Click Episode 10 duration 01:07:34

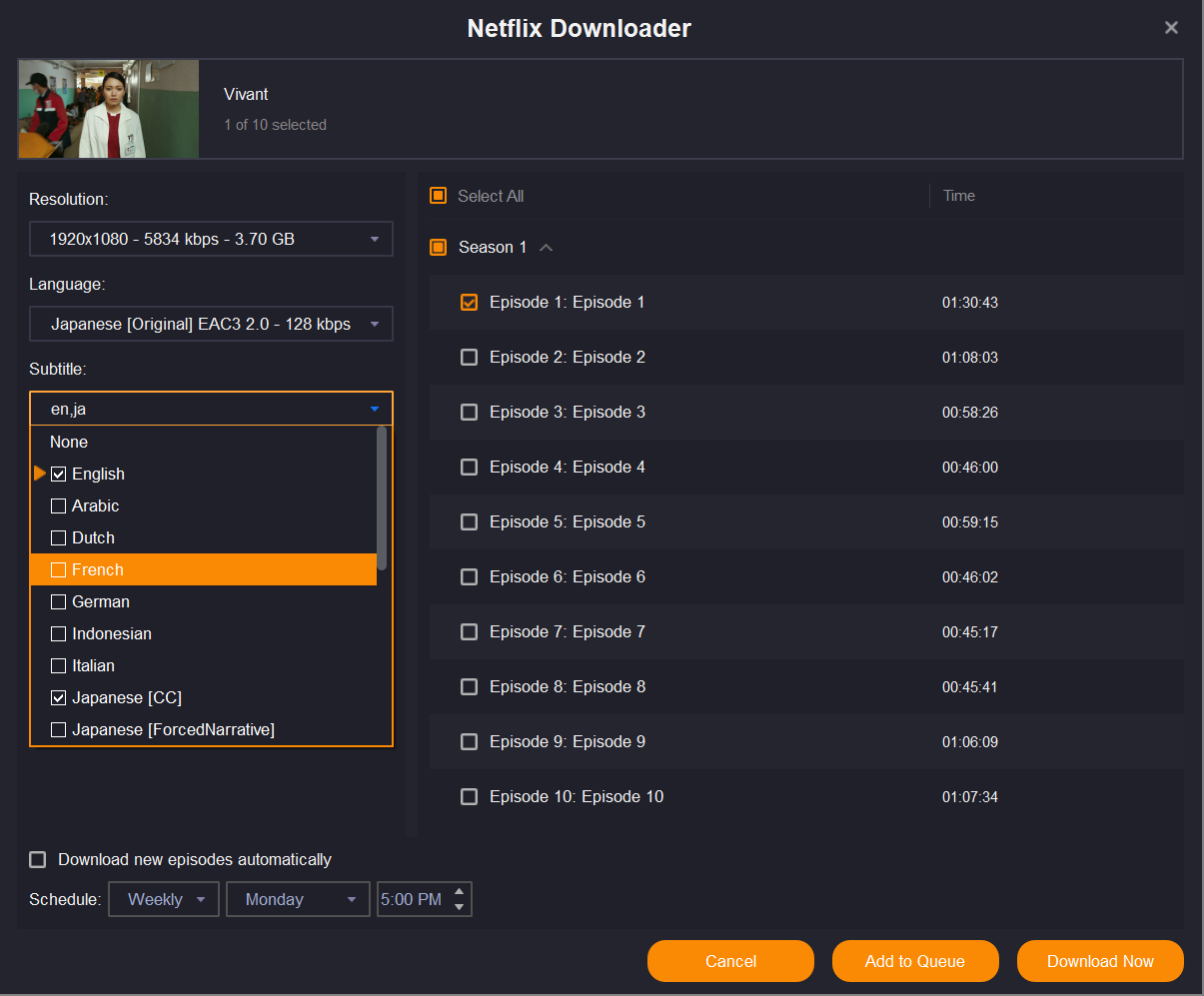click(x=969, y=796)
